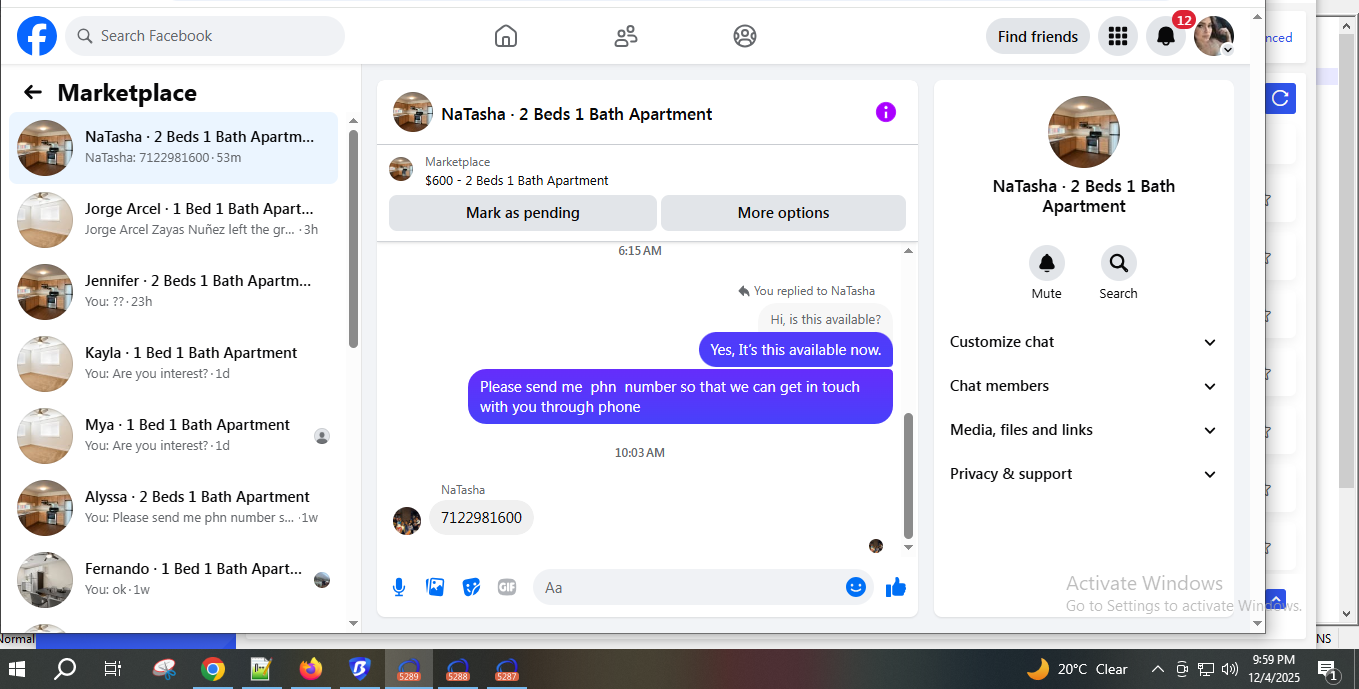Select Kayla 1 Bed conversation
The image size is (1359, 689).
click(174, 364)
